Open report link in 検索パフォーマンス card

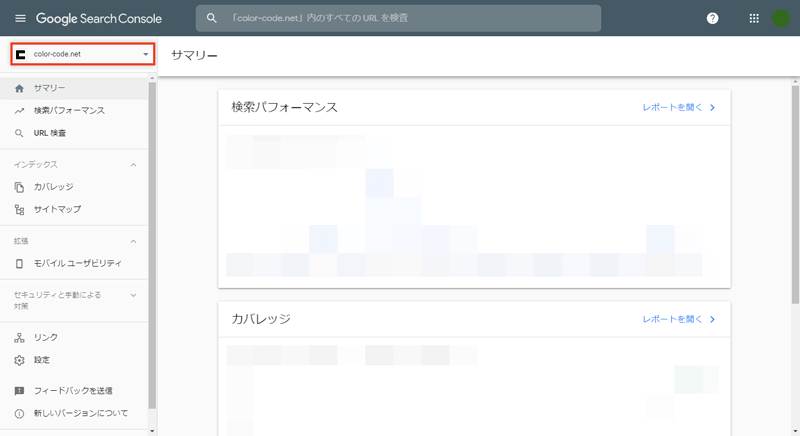(x=672, y=108)
